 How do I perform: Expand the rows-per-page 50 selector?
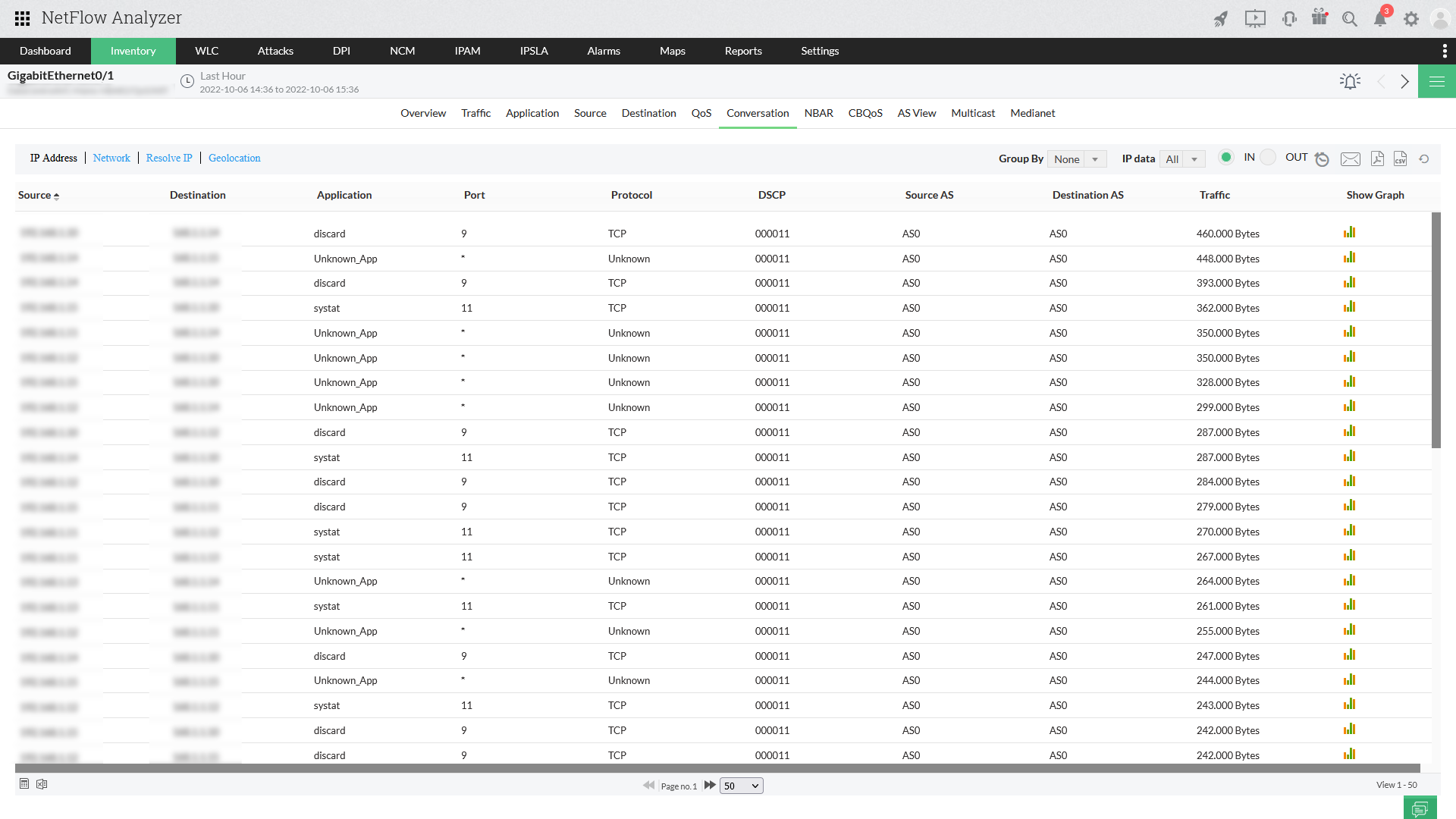741,786
